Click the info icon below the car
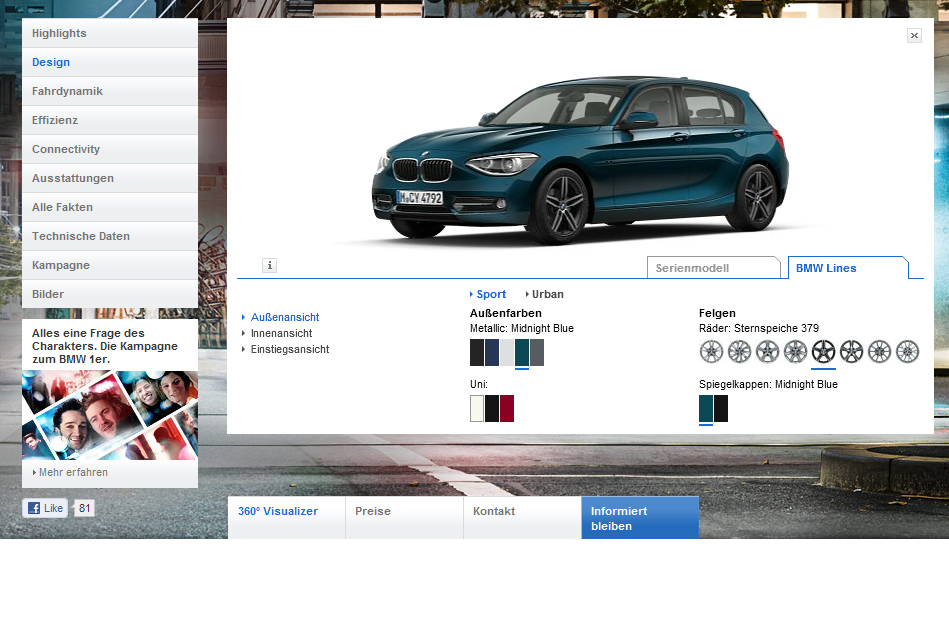The width and height of the screenshot is (949, 633). [269, 265]
